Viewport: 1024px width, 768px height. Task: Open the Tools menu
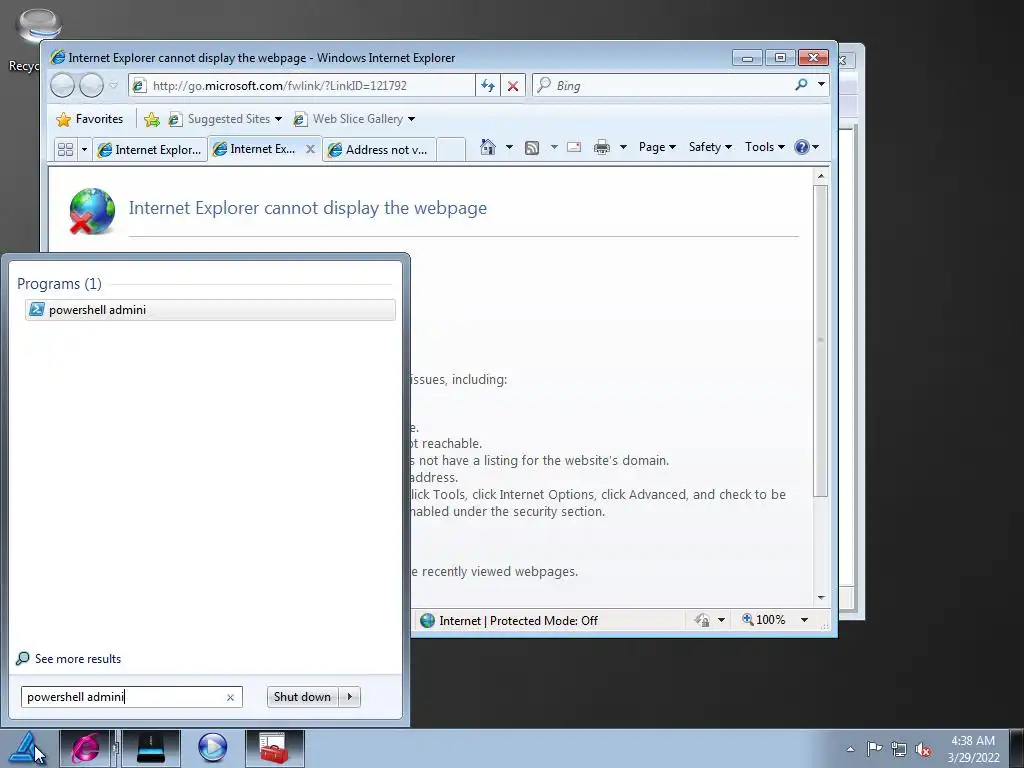click(765, 147)
